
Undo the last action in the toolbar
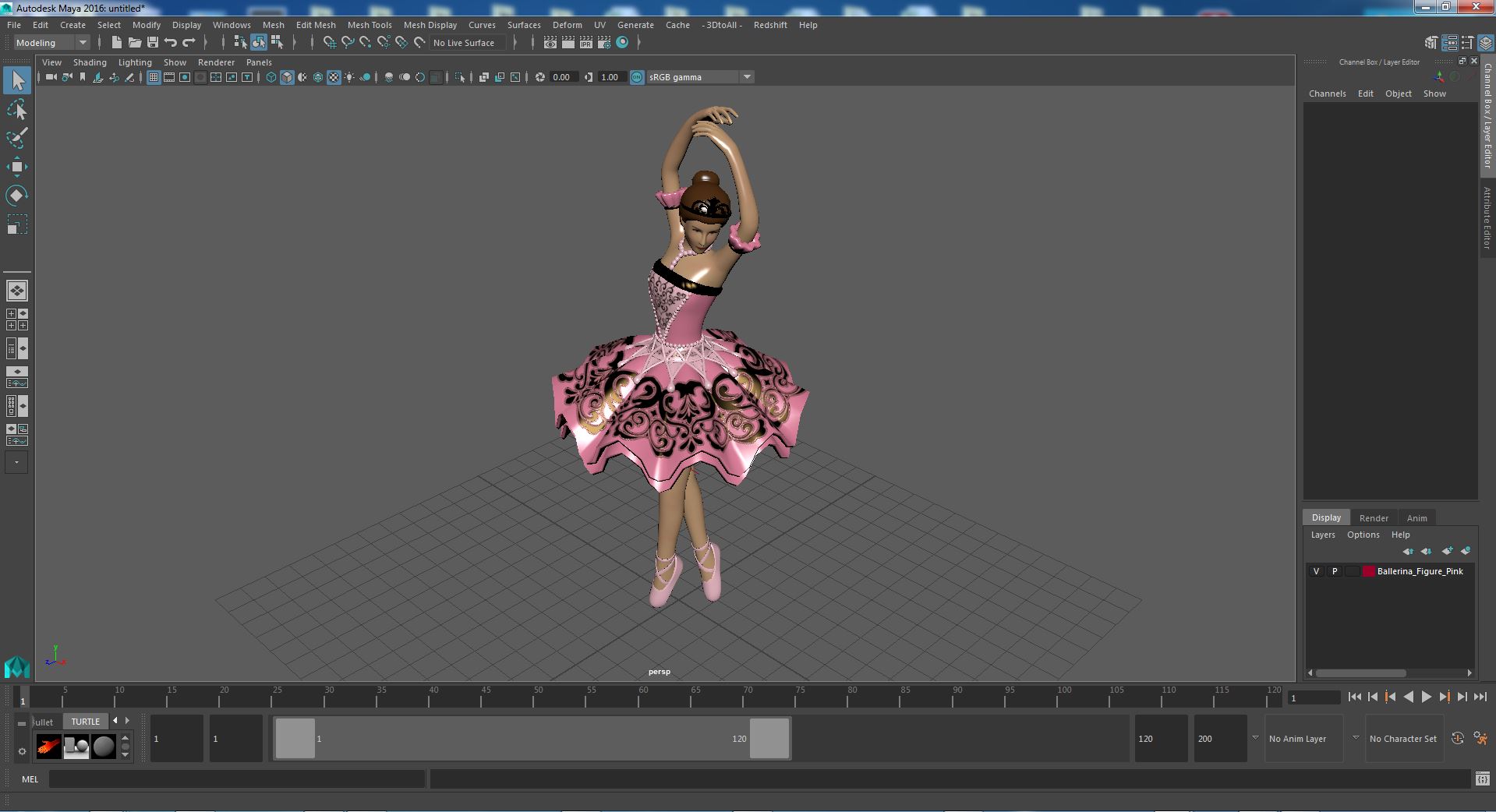(171, 43)
